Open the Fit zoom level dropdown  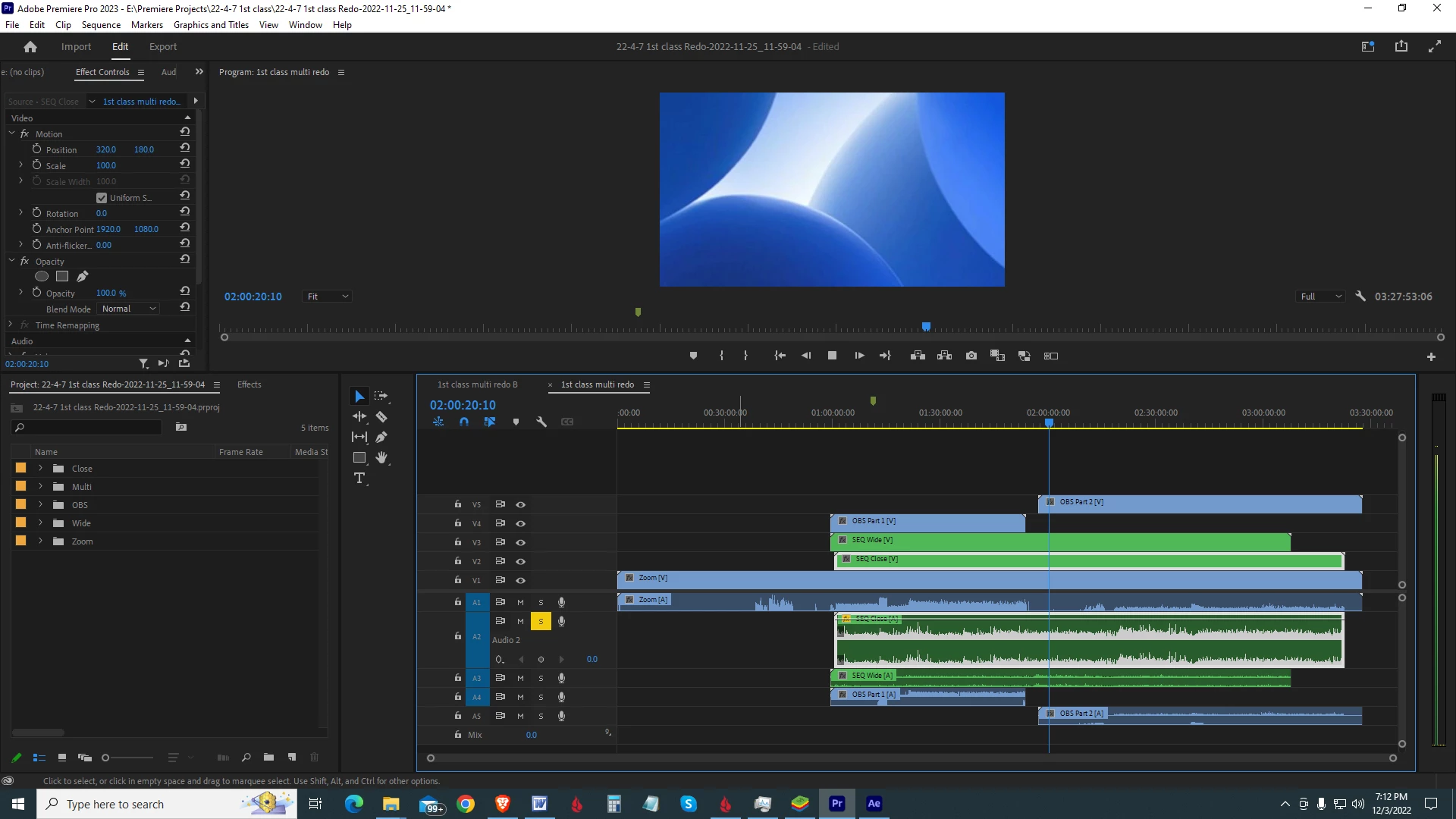(x=328, y=297)
